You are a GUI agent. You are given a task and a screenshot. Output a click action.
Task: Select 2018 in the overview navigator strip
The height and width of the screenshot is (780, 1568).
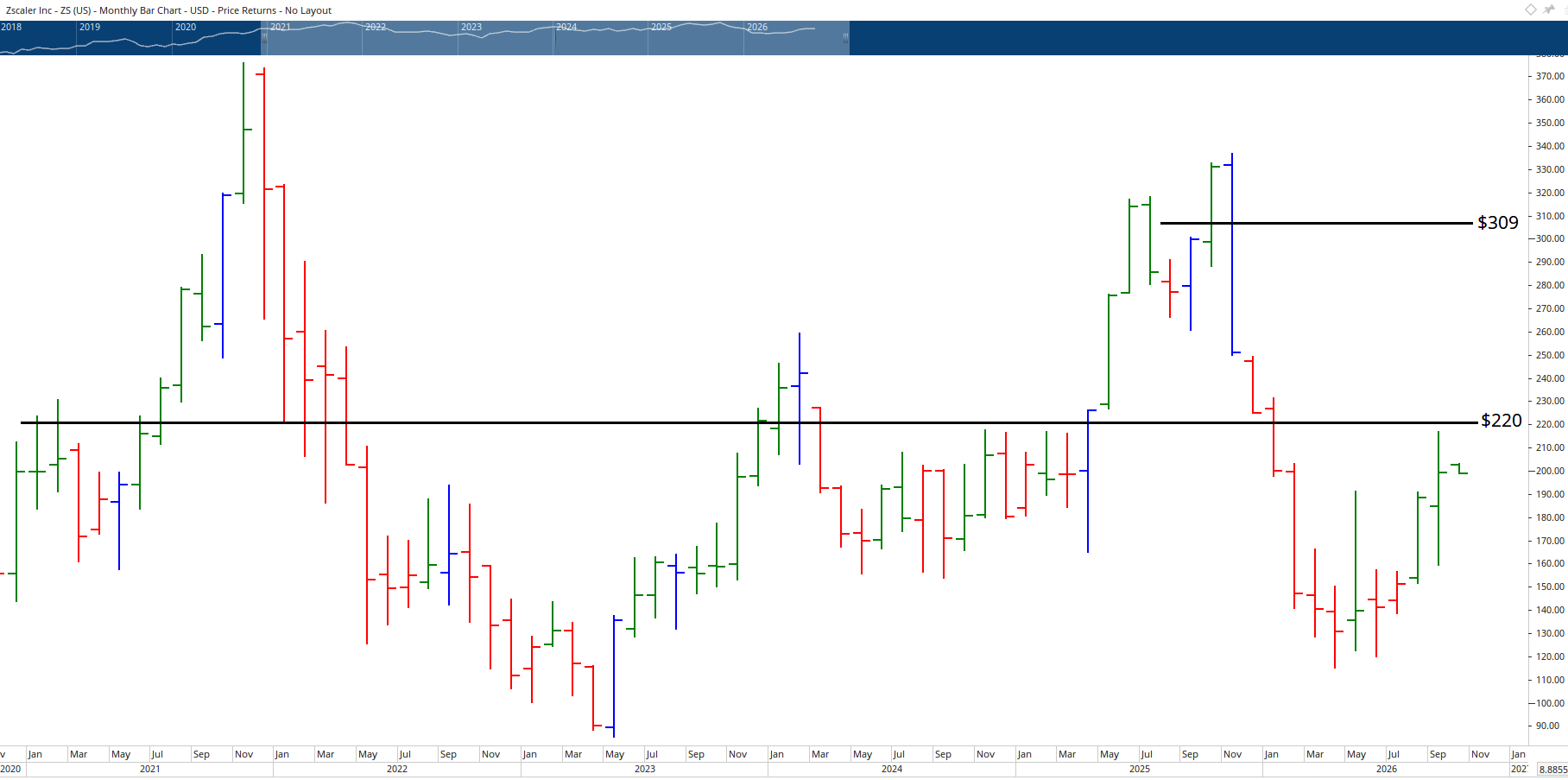(x=11, y=27)
